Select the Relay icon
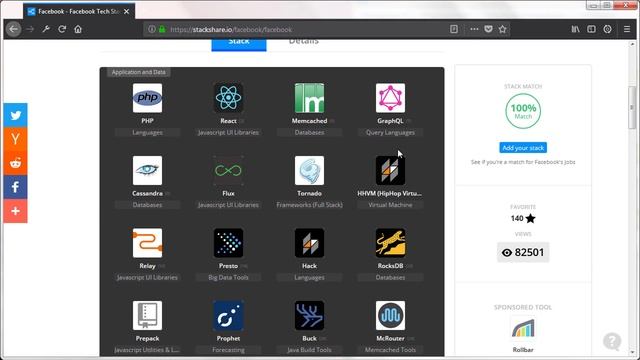The image size is (640, 360). 147,243
